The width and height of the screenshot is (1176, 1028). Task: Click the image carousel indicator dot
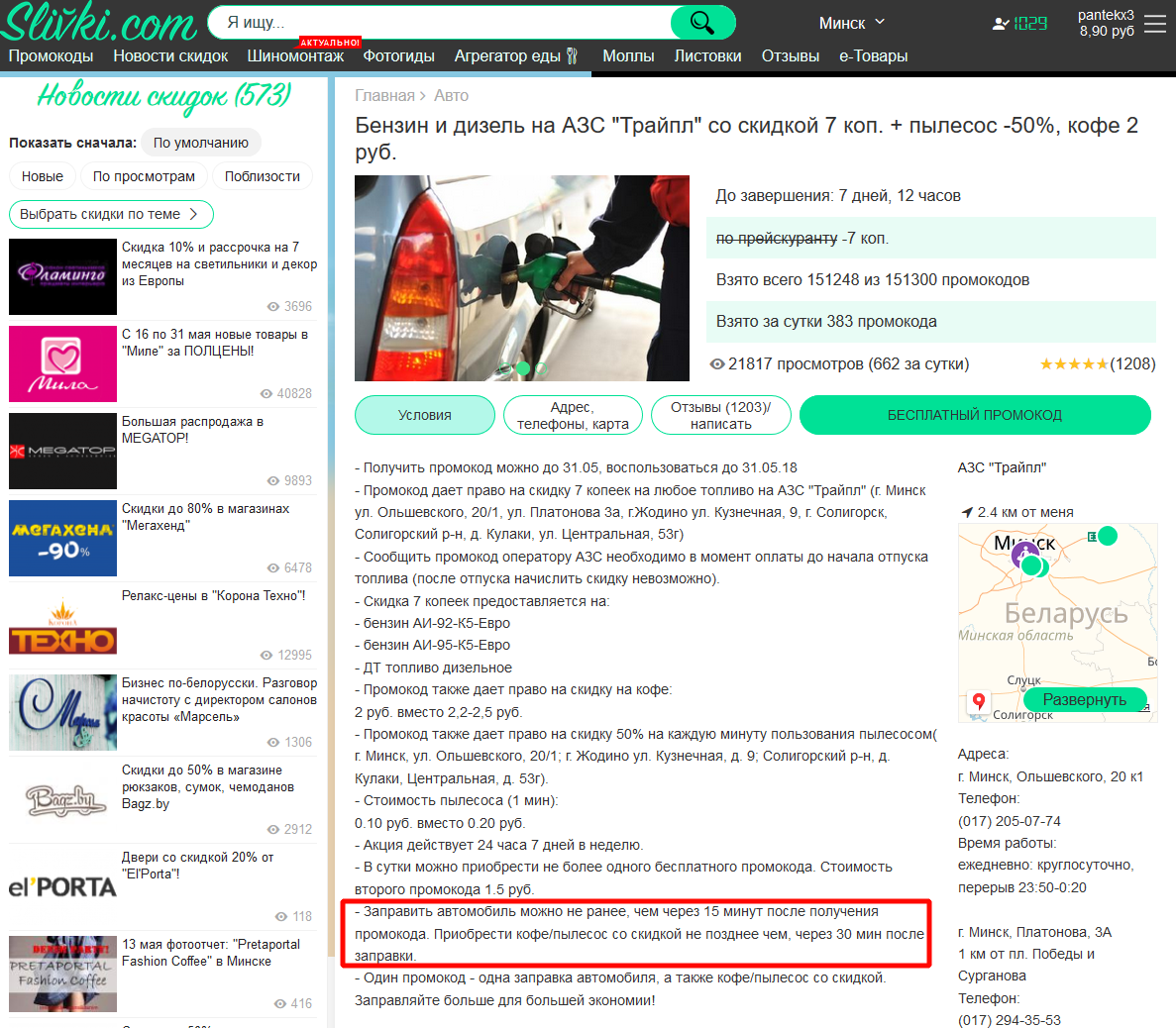coord(522,368)
